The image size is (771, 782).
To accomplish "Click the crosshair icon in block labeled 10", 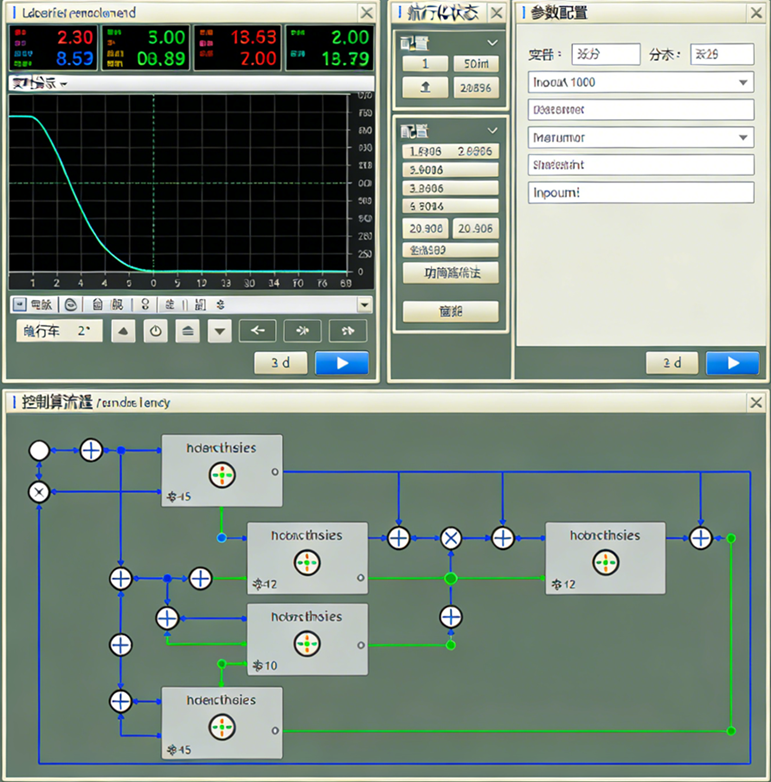I will [x=306, y=643].
